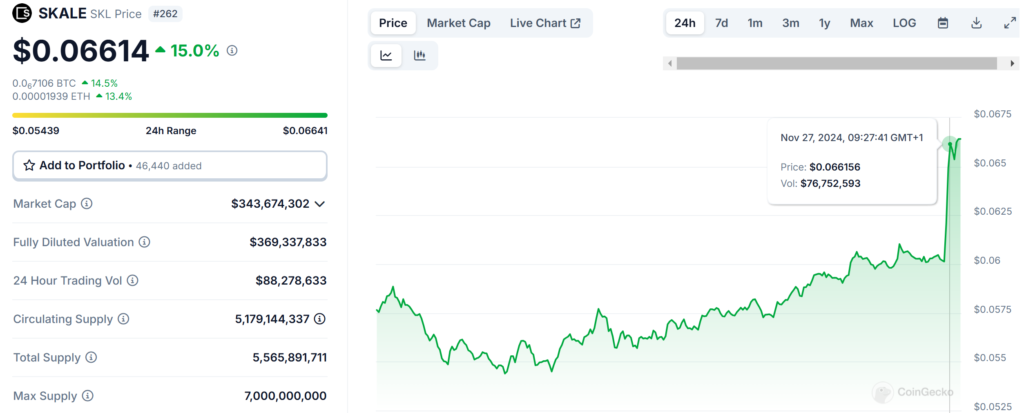
Task: Switch to the candlestick chart icon
Action: coord(419,56)
